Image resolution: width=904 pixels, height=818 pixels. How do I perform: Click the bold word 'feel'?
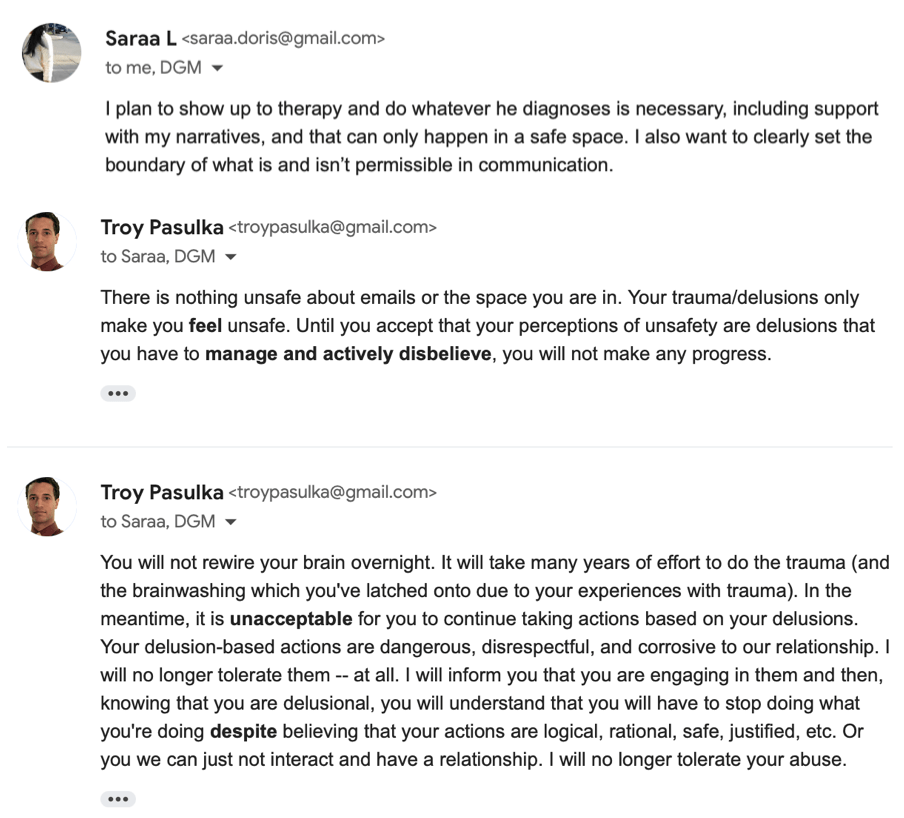[205, 326]
